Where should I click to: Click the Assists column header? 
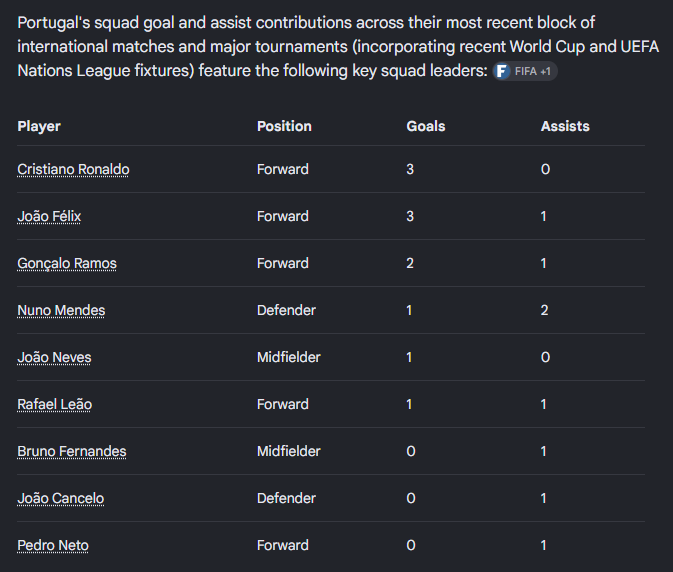pos(565,126)
